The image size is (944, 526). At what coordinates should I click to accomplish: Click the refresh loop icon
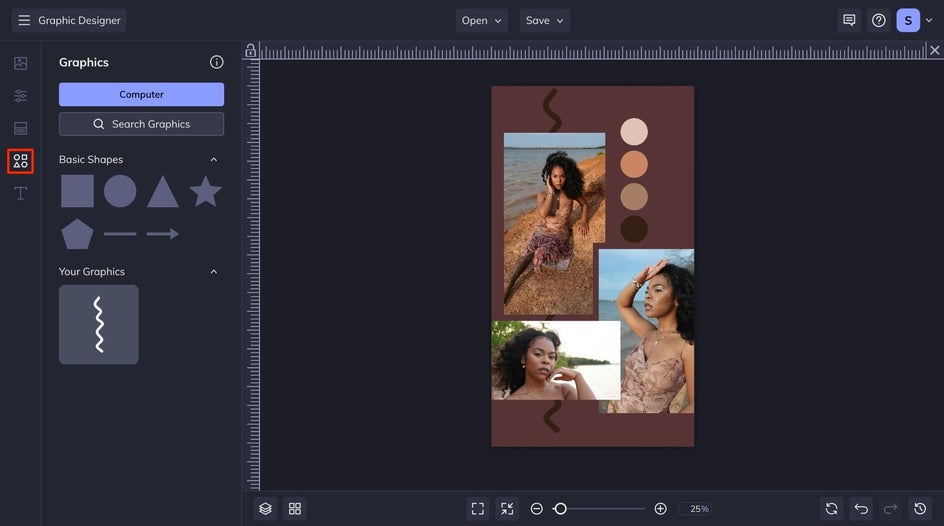[x=831, y=509]
